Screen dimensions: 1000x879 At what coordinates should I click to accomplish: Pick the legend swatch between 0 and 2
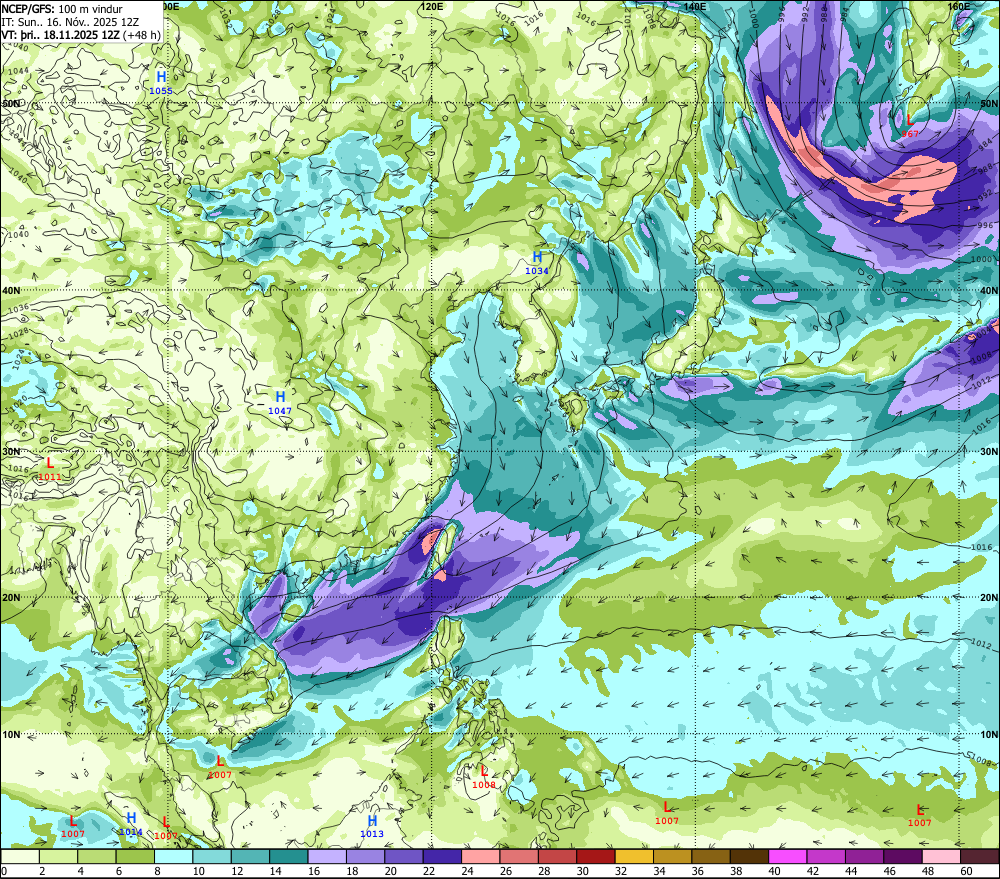[x=20, y=856]
